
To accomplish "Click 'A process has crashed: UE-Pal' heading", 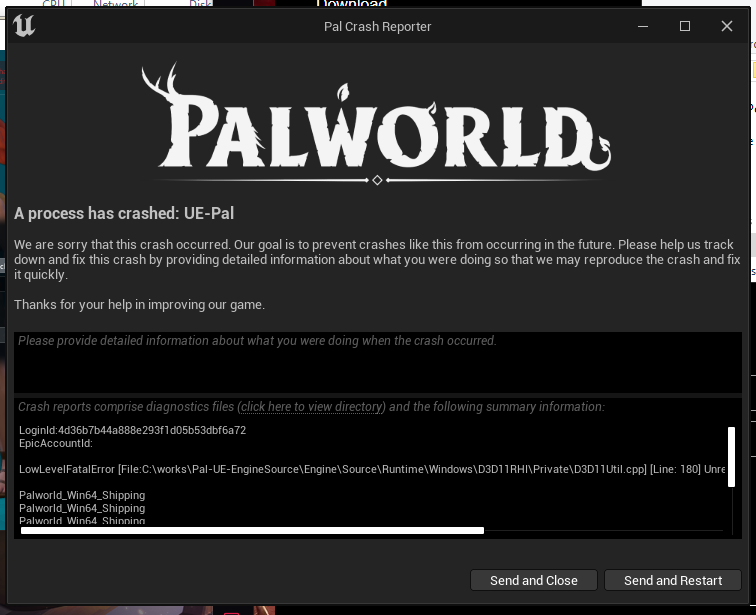I will coord(124,213).
